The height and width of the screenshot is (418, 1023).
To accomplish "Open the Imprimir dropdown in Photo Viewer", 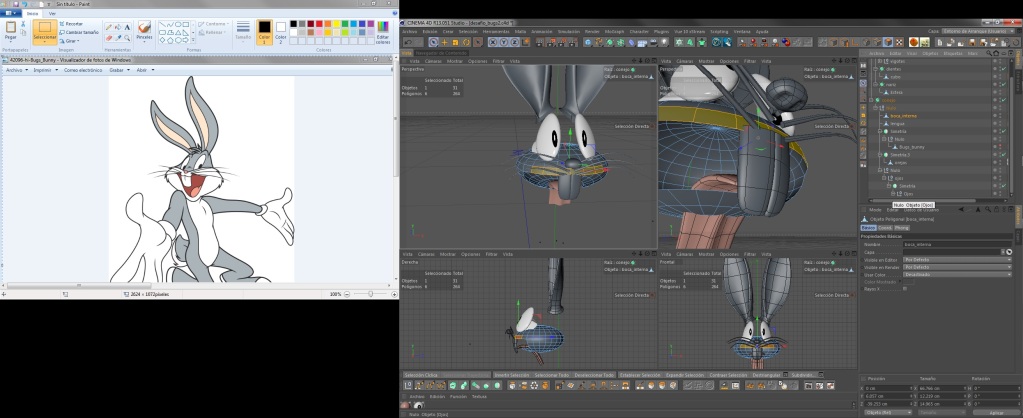I will point(46,70).
